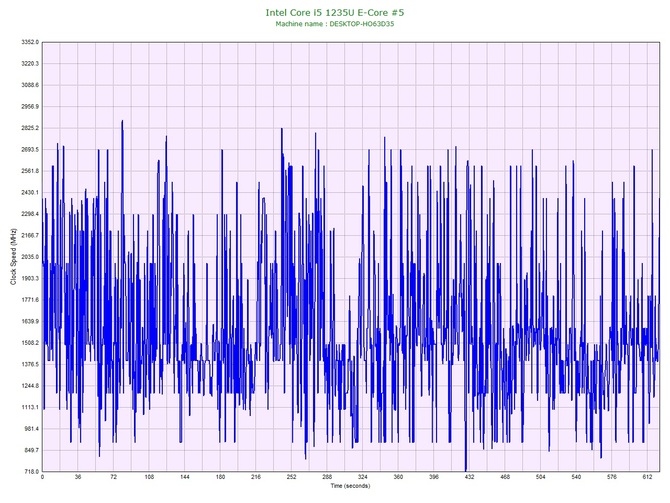670x503 pixels.
Task: Click the 2298.4 y-axis value
Action: (30, 214)
